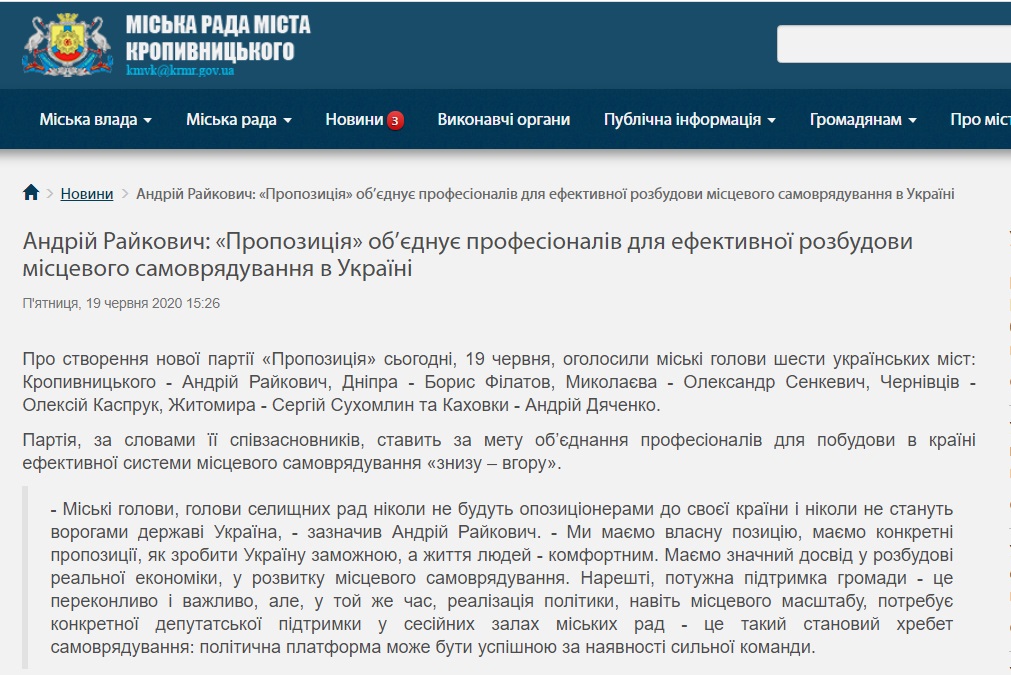Click the paragraph starting Партія, за словами
Viewport: 1011px width, 675px height.
499,451
